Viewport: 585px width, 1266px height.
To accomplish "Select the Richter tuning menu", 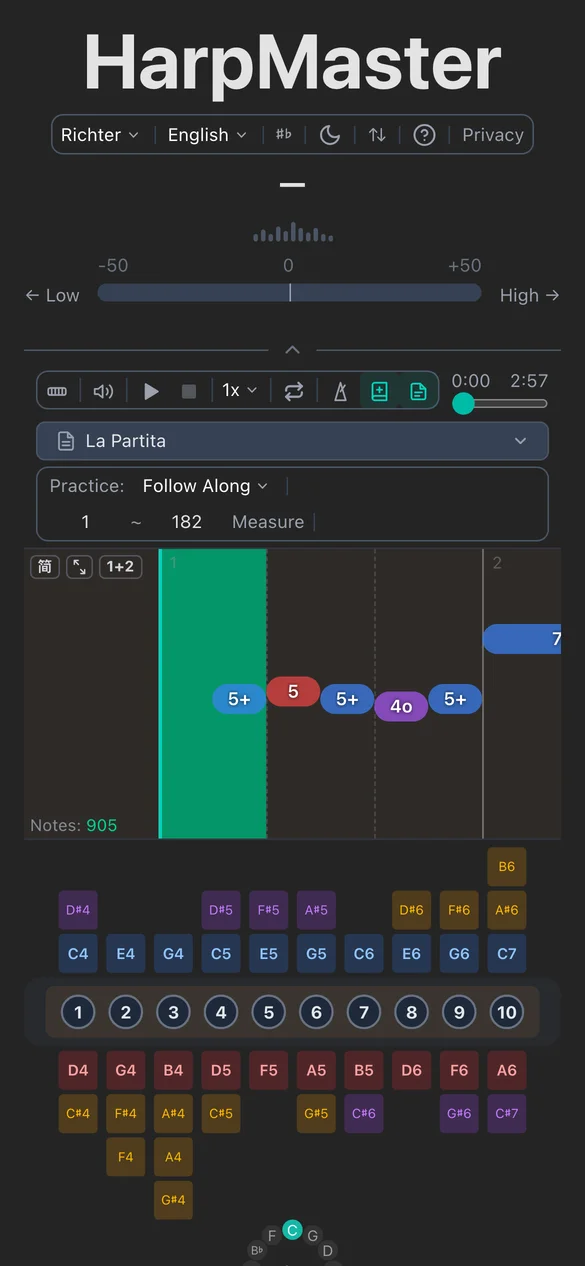I will point(100,134).
